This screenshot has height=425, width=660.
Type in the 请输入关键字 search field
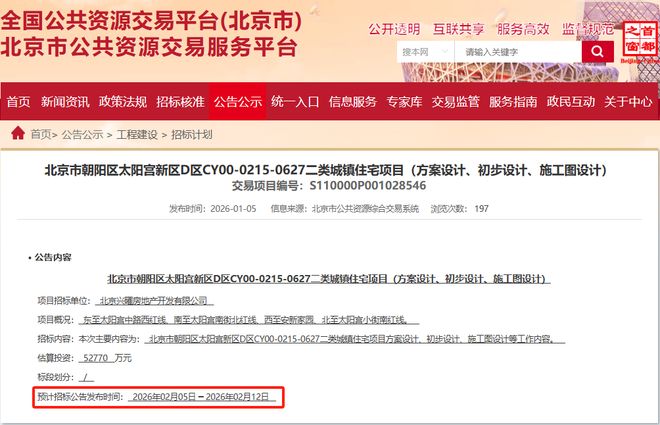[x=518, y=51]
